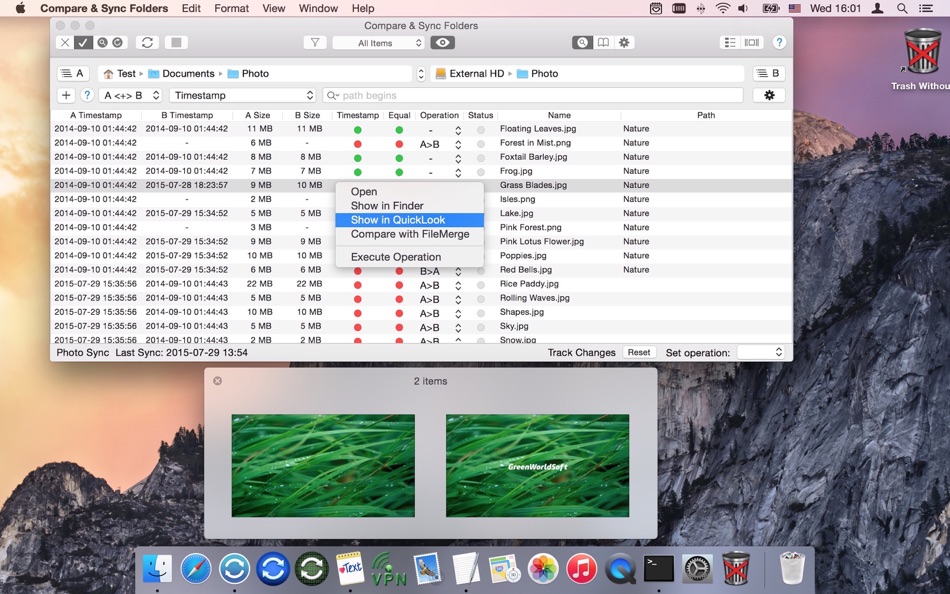This screenshot has width=950, height=594.
Task: Click the checkmark select icon in toolbar
Action: pyautogui.click(x=83, y=42)
